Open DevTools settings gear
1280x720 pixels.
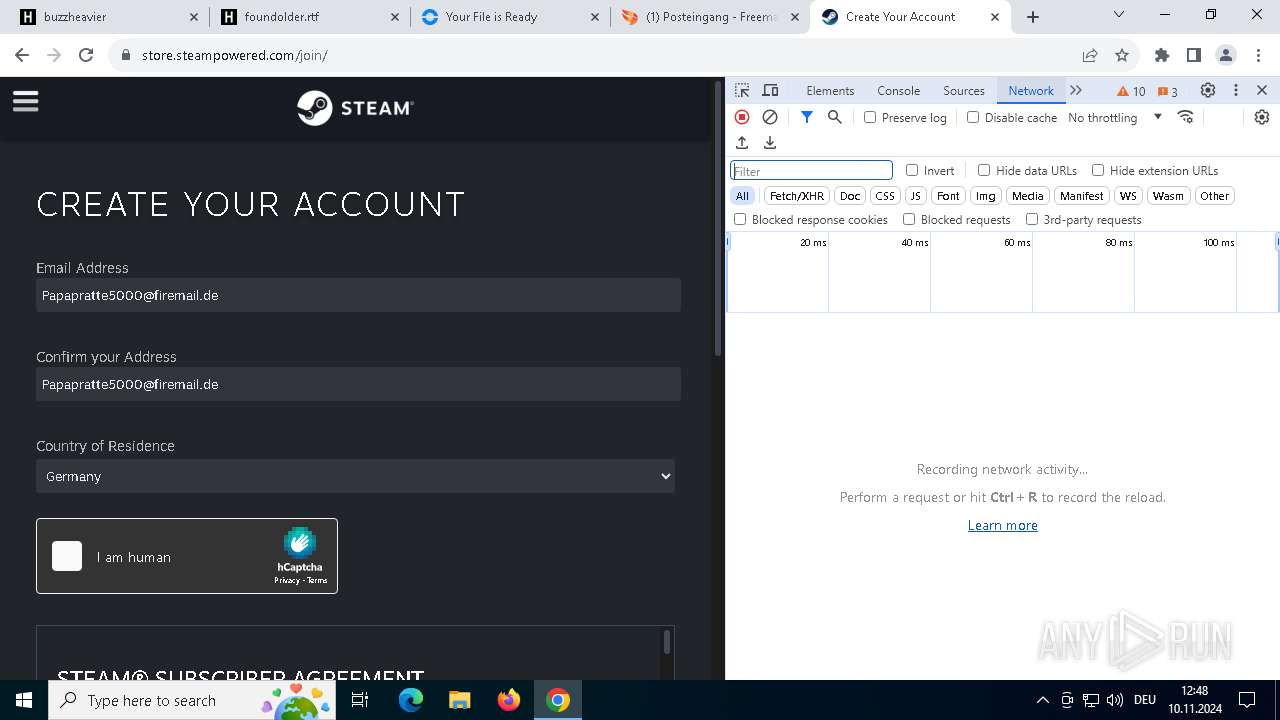point(1208,90)
